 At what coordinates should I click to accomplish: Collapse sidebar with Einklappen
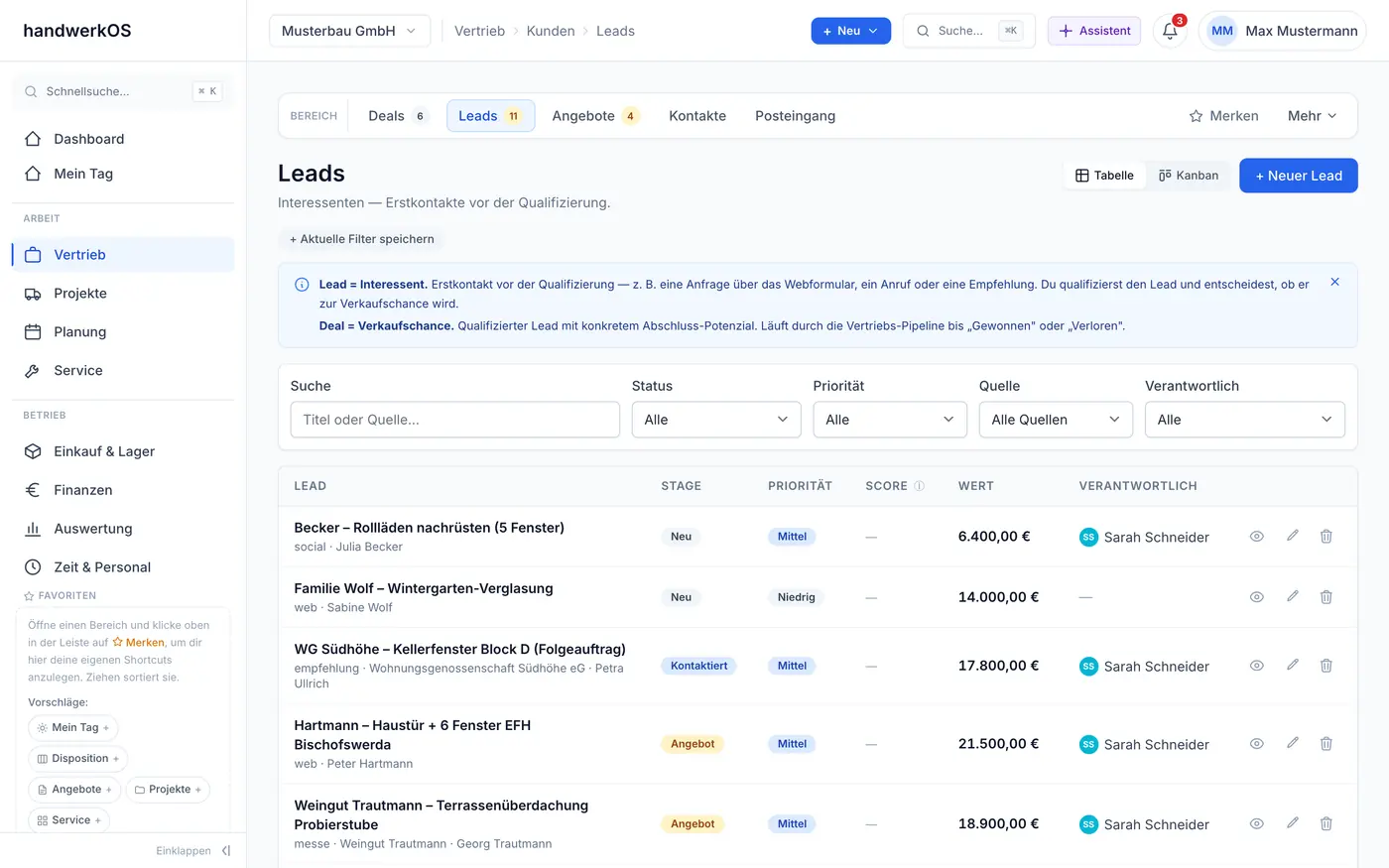pyautogui.click(x=193, y=850)
